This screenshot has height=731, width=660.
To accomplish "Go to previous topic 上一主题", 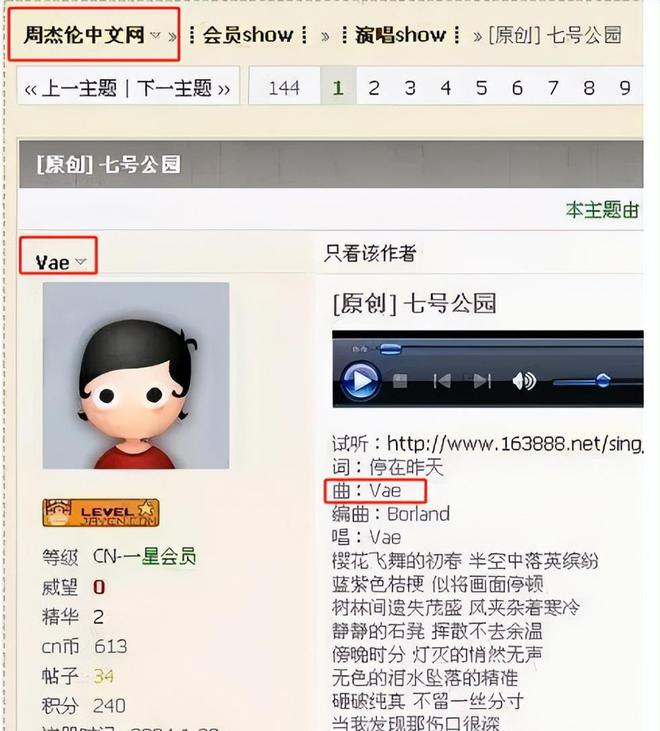I will tap(70, 88).
